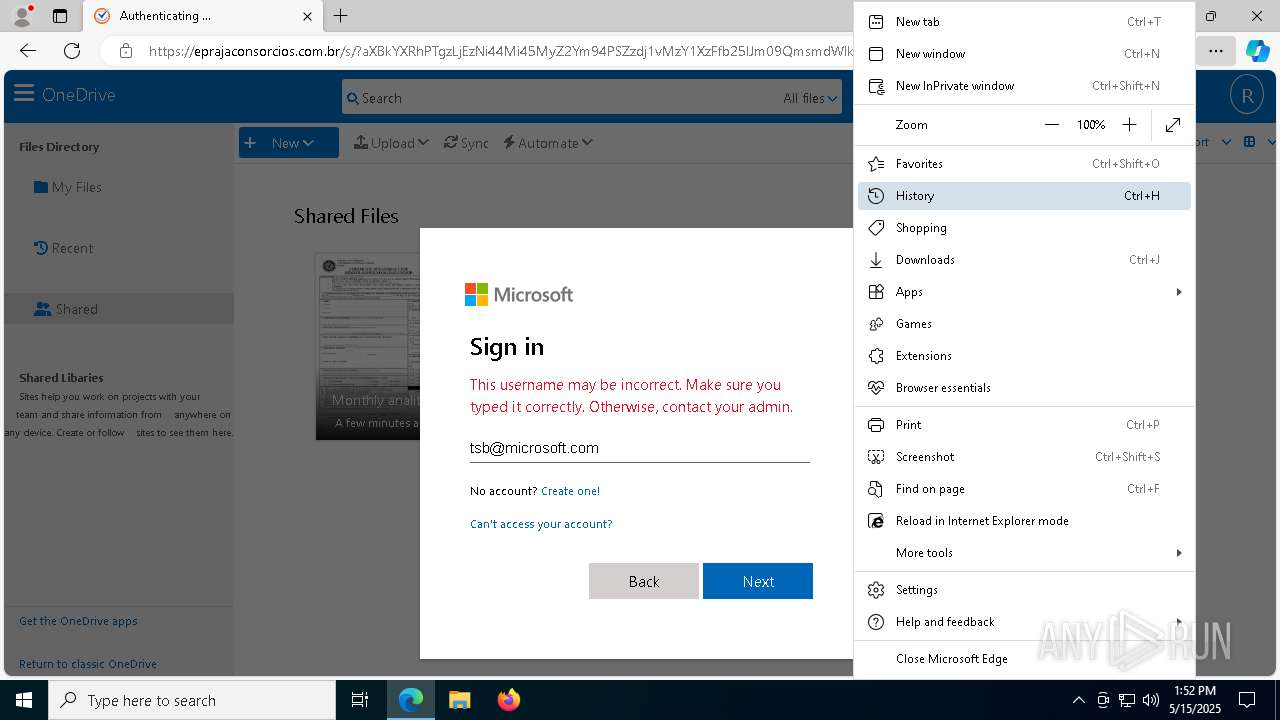Select Screenshot menu entry
Screen dimensions: 1280x720
pos(1024,457)
